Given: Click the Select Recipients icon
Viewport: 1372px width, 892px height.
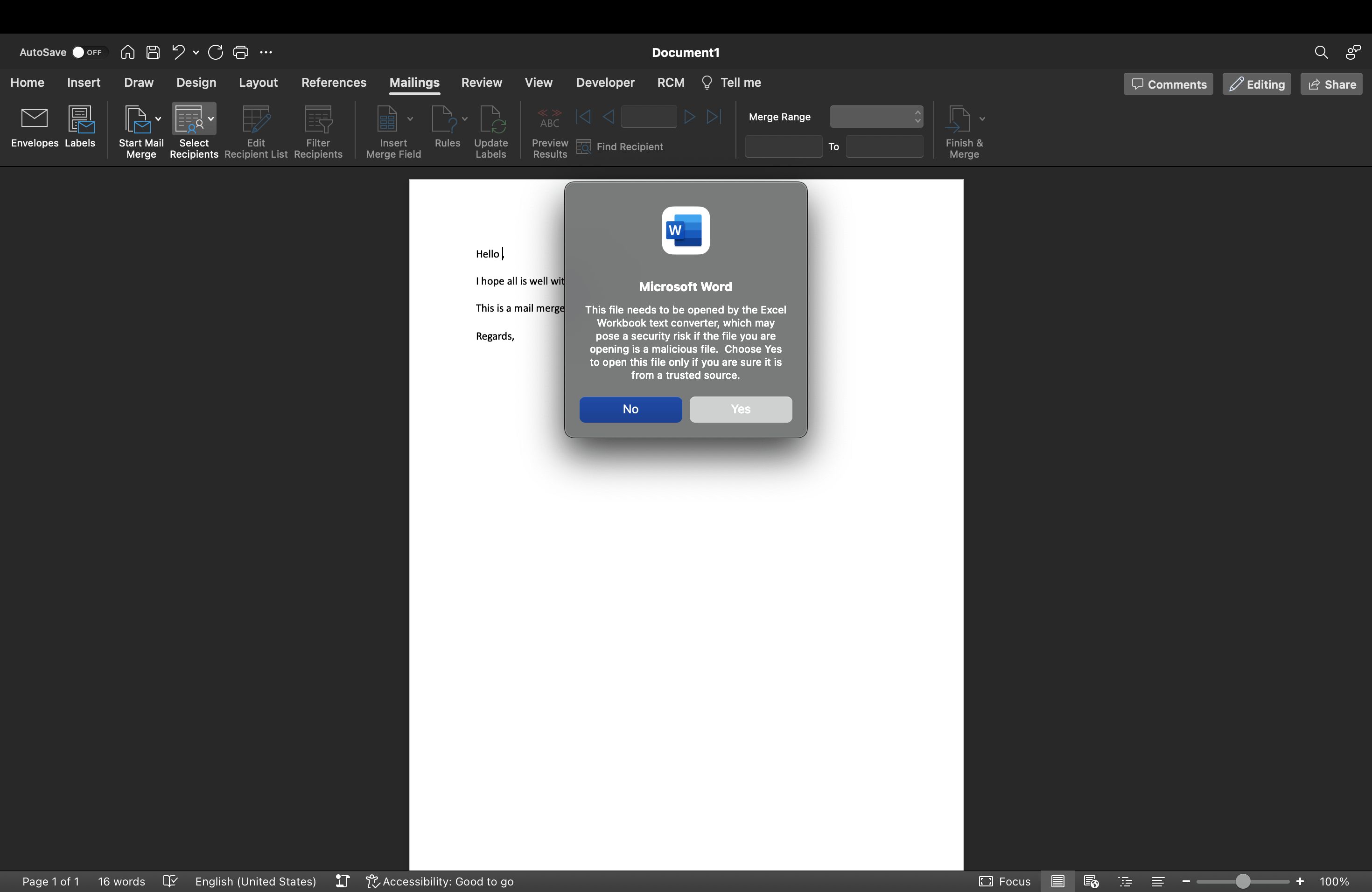Looking at the screenshot, I should pos(189,118).
